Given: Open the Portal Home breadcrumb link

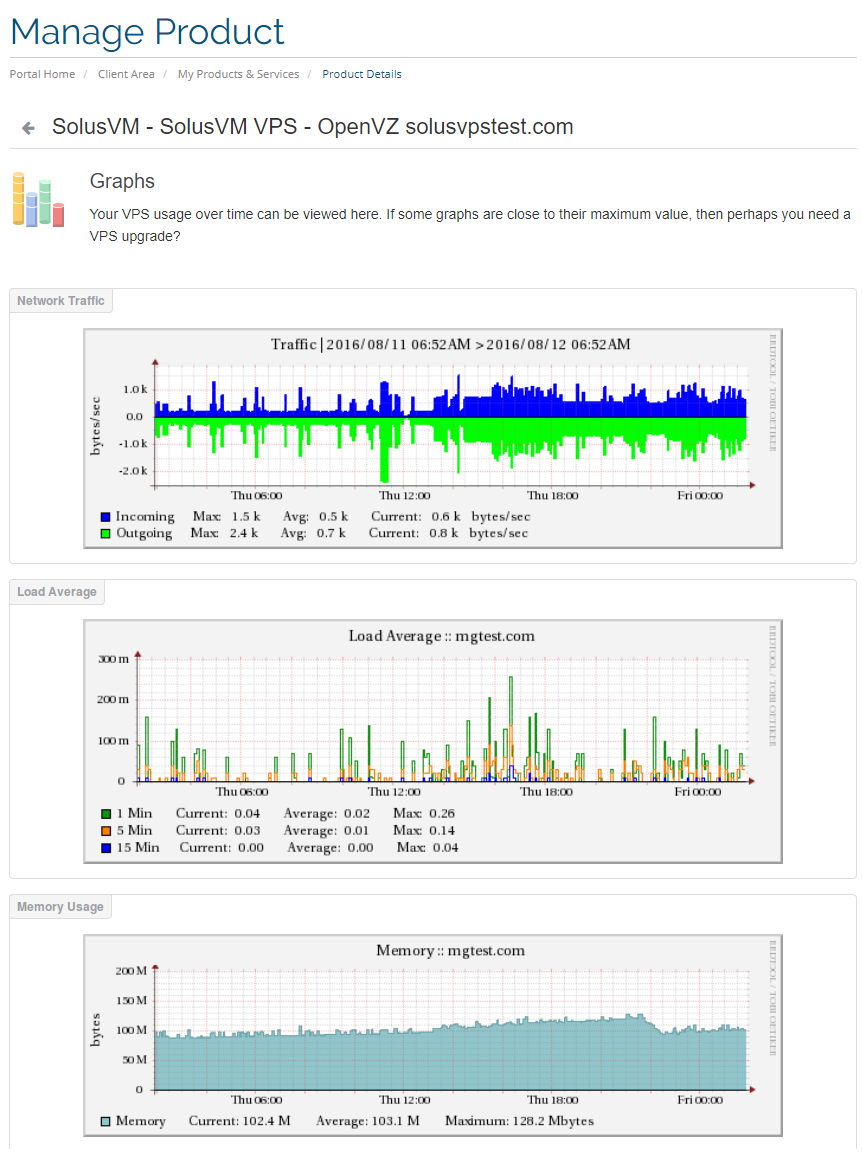Looking at the screenshot, I should pyautogui.click(x=42, y=74).
